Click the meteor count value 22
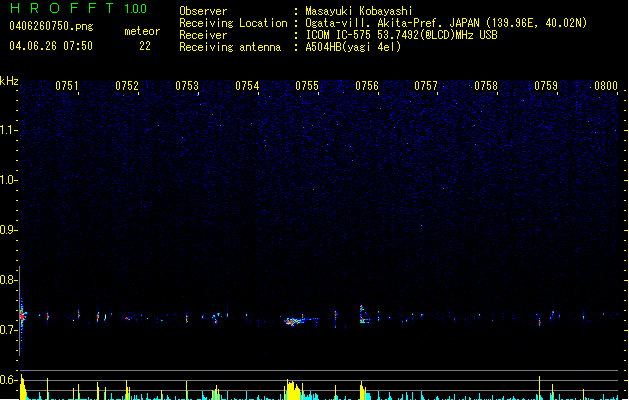This screenshot has width=629, height=400. (x=145, y=46)
